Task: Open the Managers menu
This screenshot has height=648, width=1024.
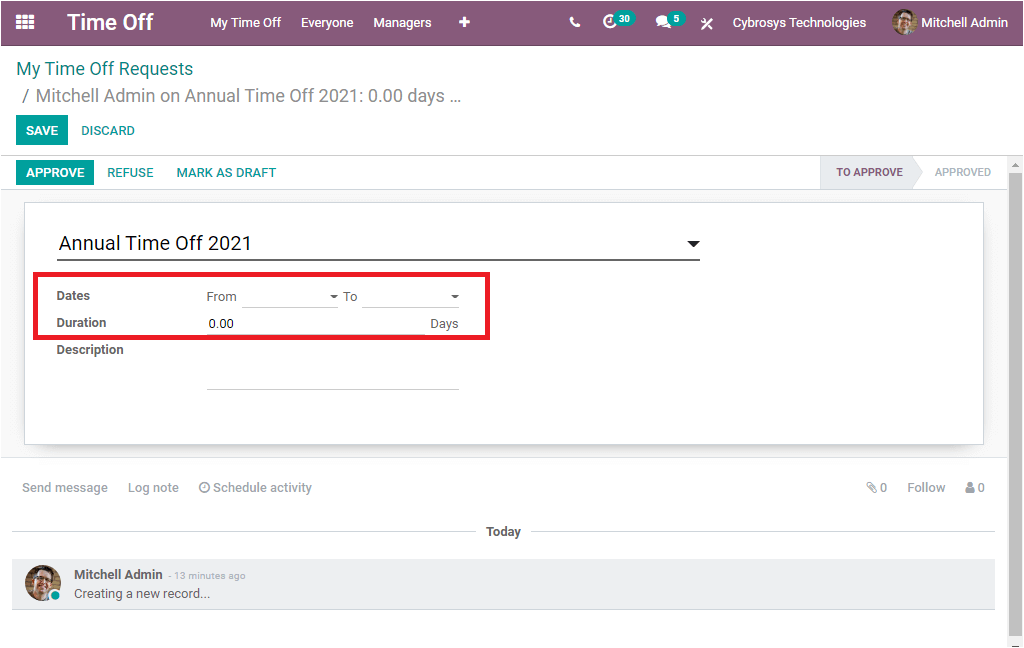Action: click(402, 22)
